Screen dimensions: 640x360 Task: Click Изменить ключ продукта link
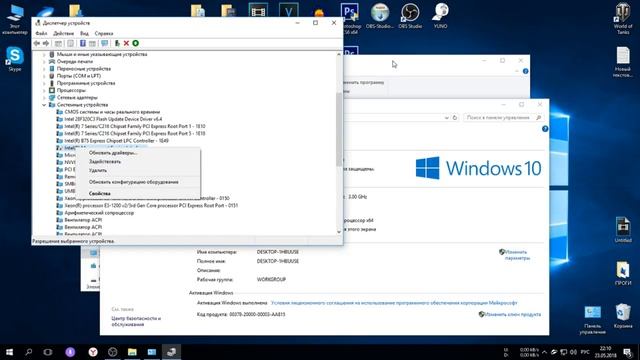pos(513,315)
